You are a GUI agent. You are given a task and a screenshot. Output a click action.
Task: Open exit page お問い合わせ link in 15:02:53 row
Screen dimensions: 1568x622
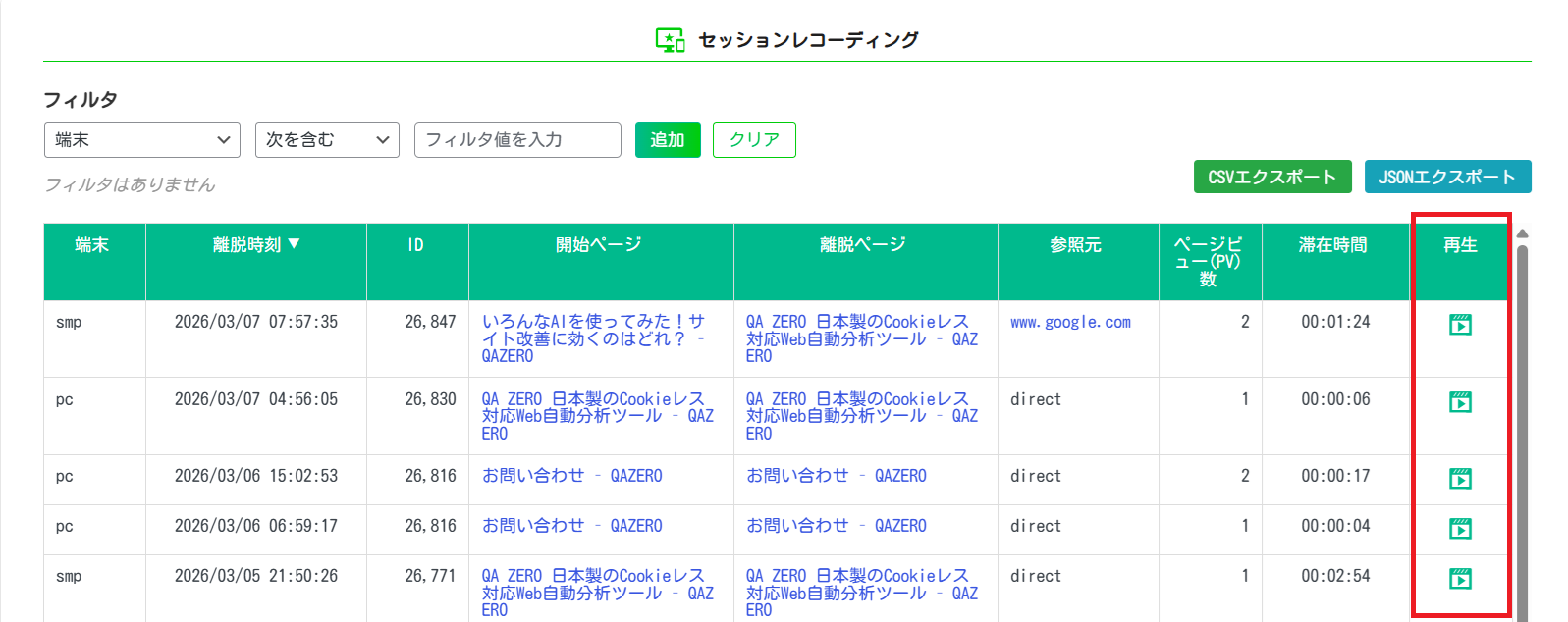pyautogui.click(x=836, y=476)
